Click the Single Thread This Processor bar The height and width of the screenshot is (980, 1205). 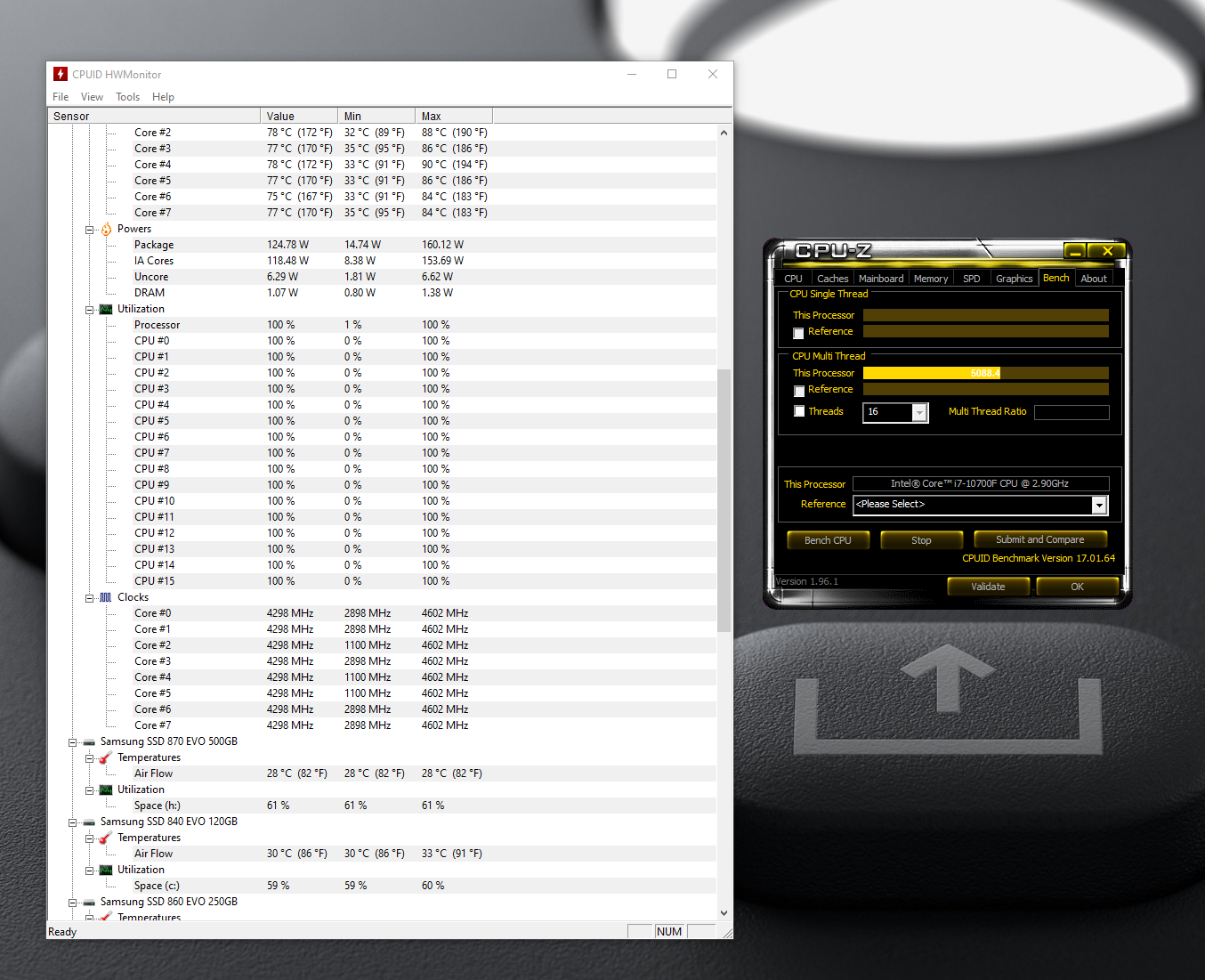click(x=986, y=315)
